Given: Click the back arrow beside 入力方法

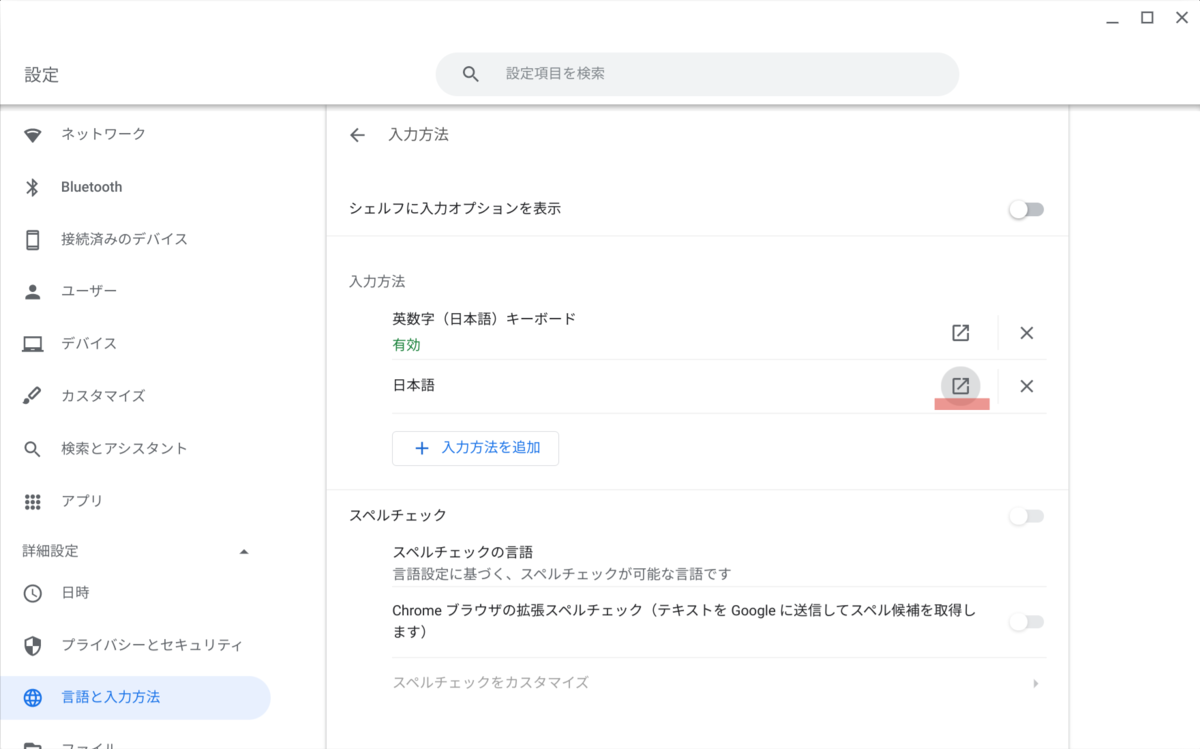Looking at the screenshot, I should click(x=357, y=135).
